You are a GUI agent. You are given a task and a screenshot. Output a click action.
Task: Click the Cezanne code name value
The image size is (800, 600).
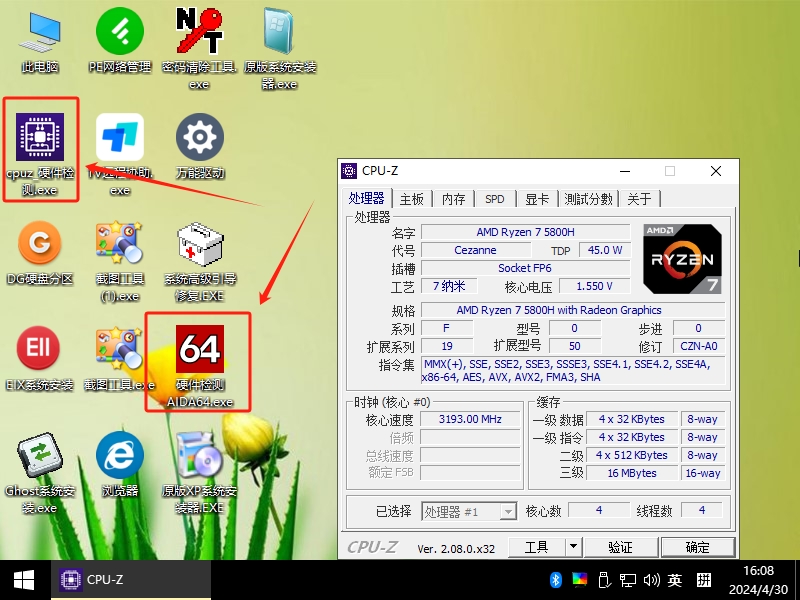[x=476, y=251]
